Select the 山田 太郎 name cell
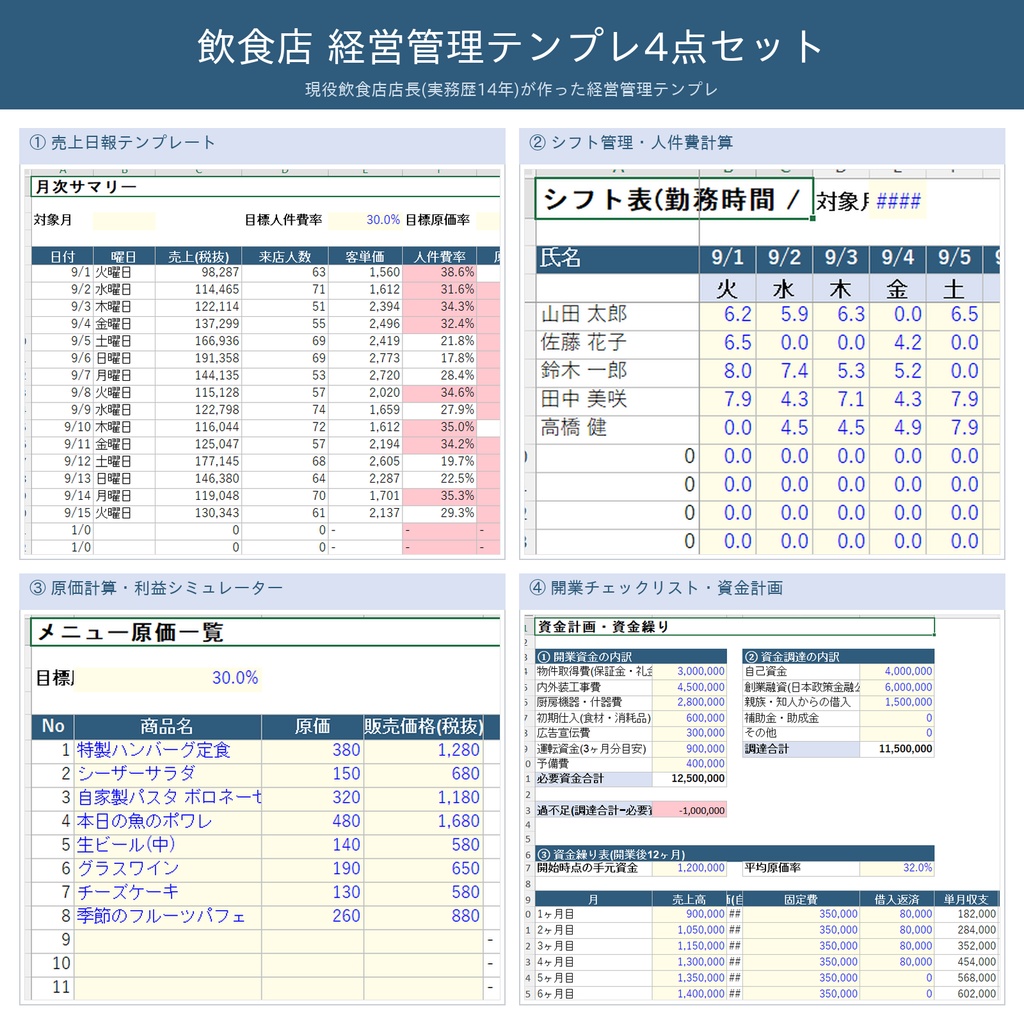 [617, 314]
